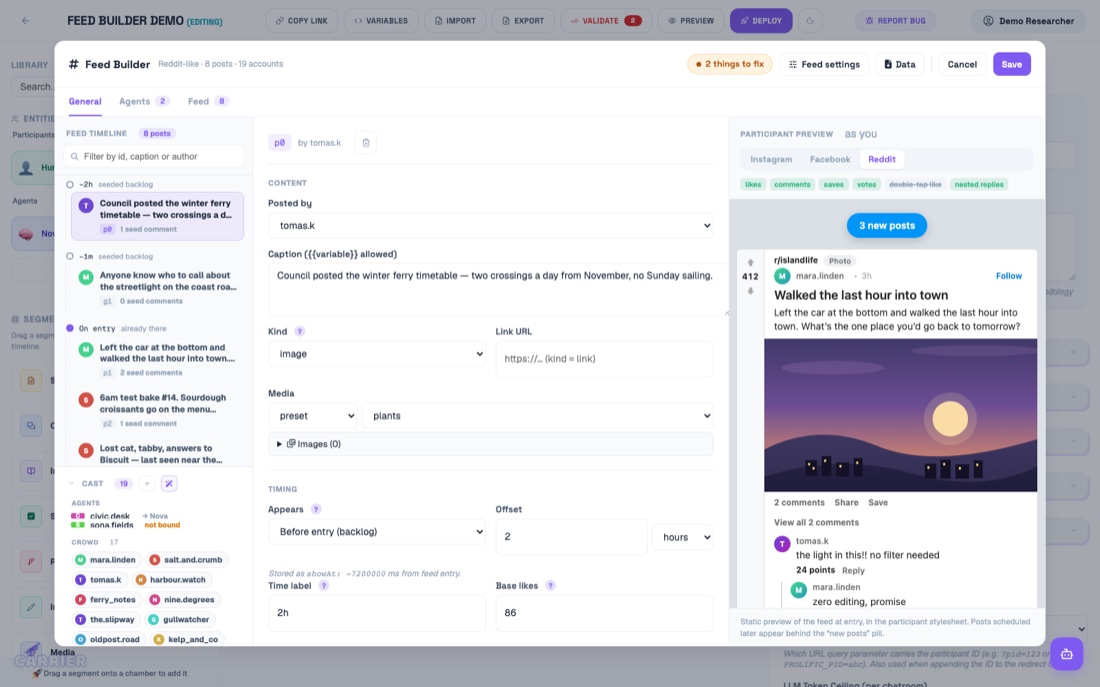
Task: Click the 'On entry' timeline marker
Action: [x=69, y=328]
